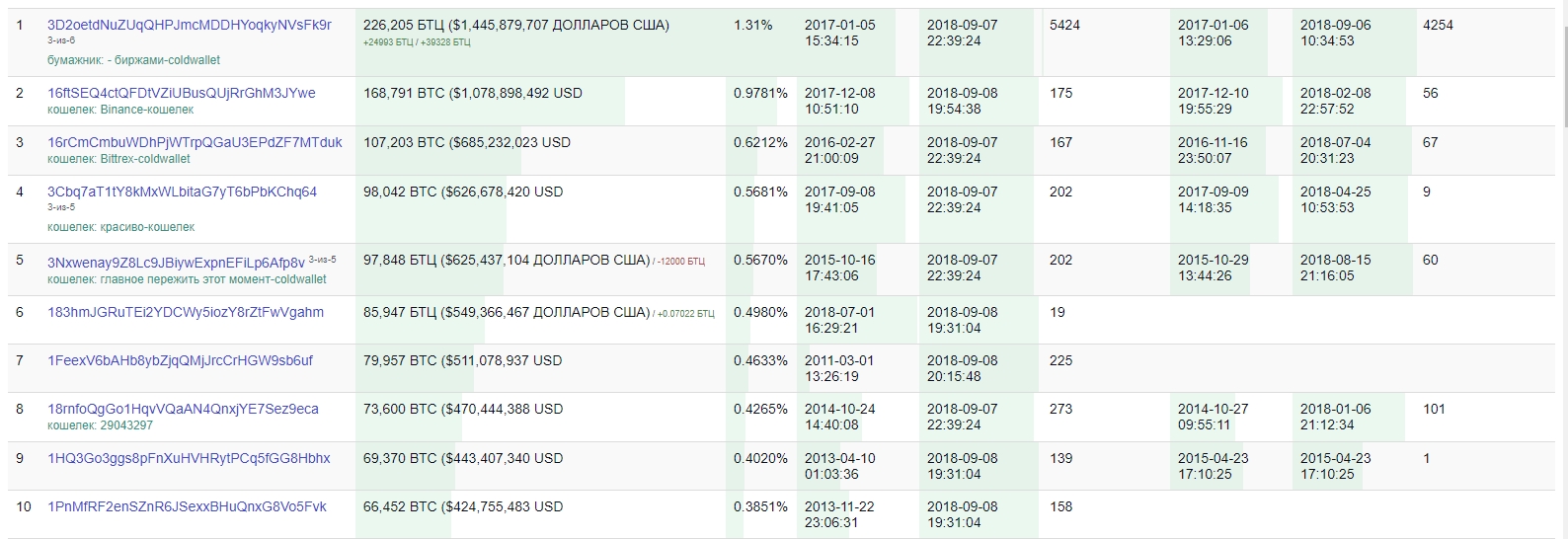This screenshot has height=539, width=1568.
Task: Click wallet label 29043297
Action: (x=126, y=425)
